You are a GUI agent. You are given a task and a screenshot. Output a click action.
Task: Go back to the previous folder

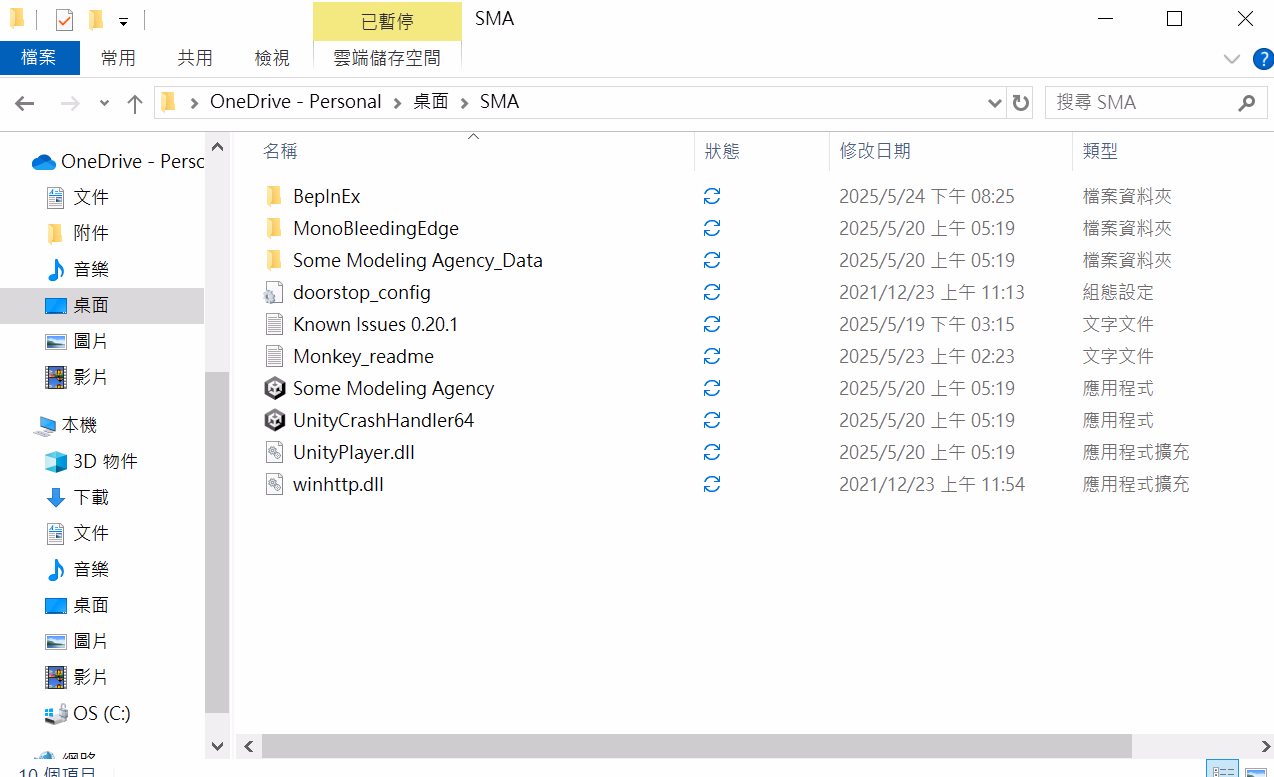pyautogui.click(x=25, y=103)
